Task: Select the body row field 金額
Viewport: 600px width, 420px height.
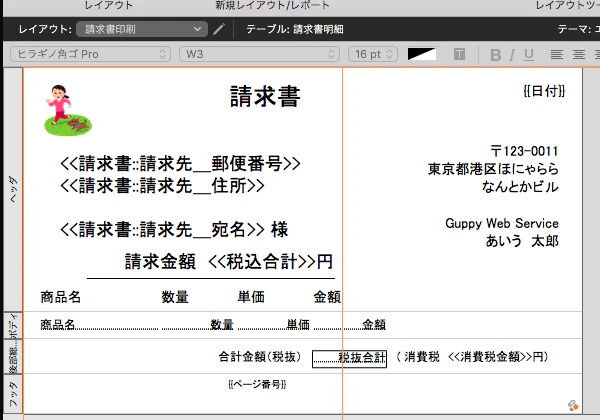Action: [x=350, y=324]
